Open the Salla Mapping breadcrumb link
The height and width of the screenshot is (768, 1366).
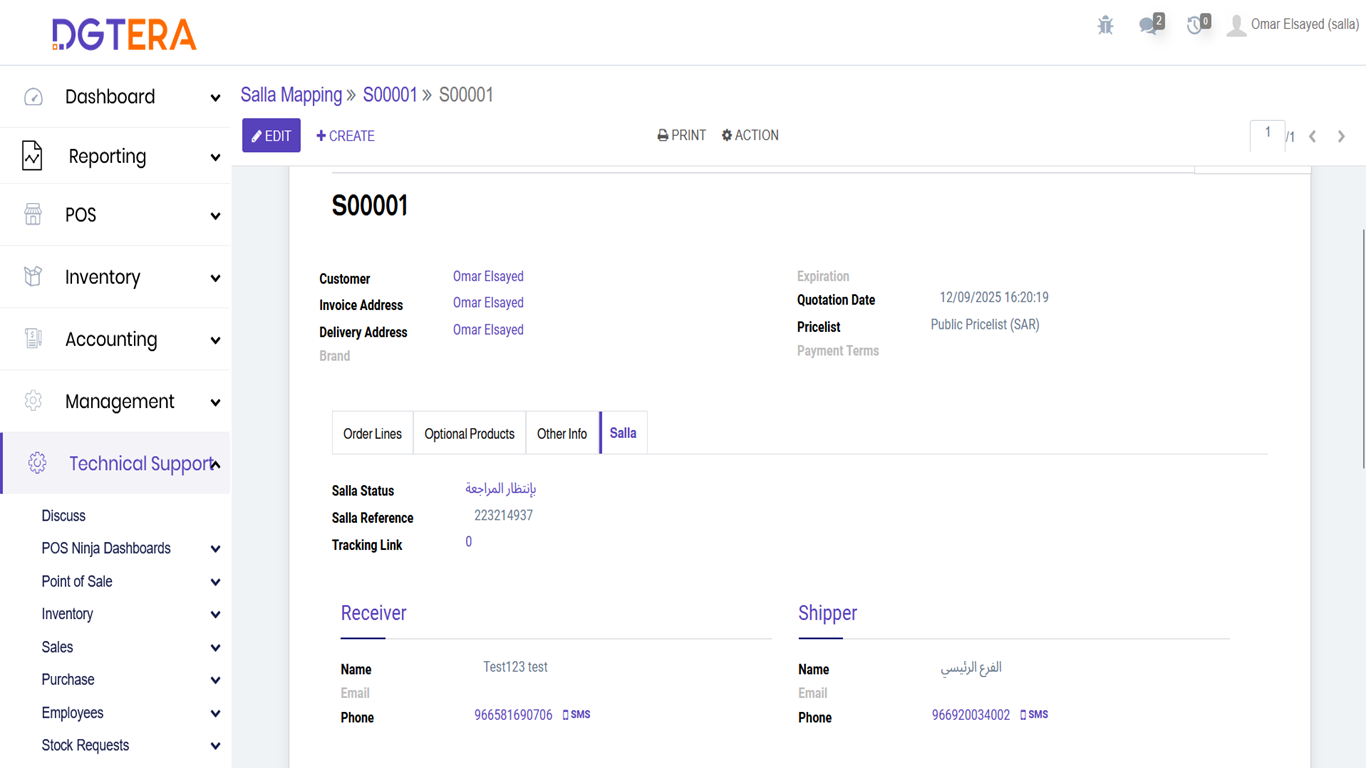[291, 95]
